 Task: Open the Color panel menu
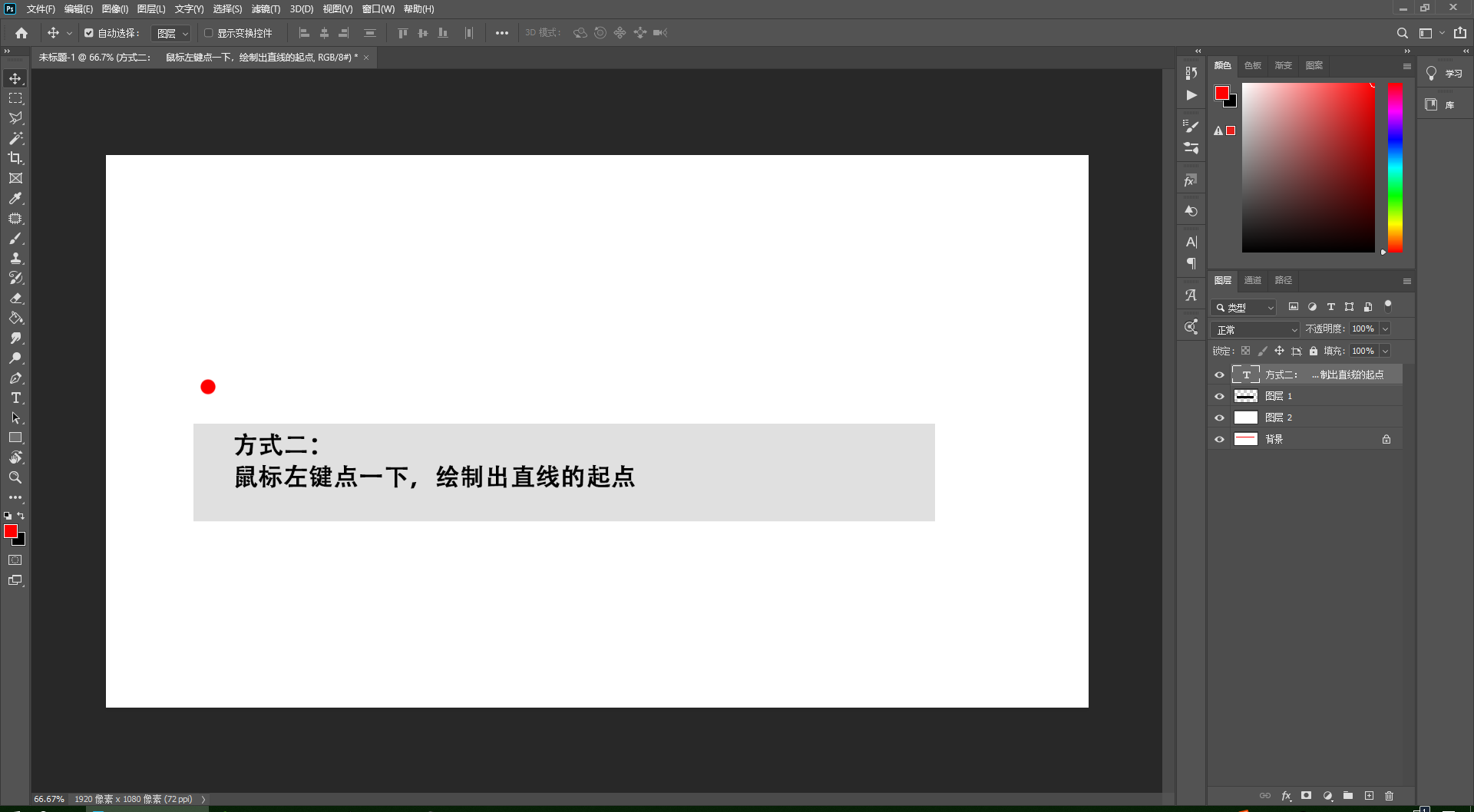point(1406,66)
